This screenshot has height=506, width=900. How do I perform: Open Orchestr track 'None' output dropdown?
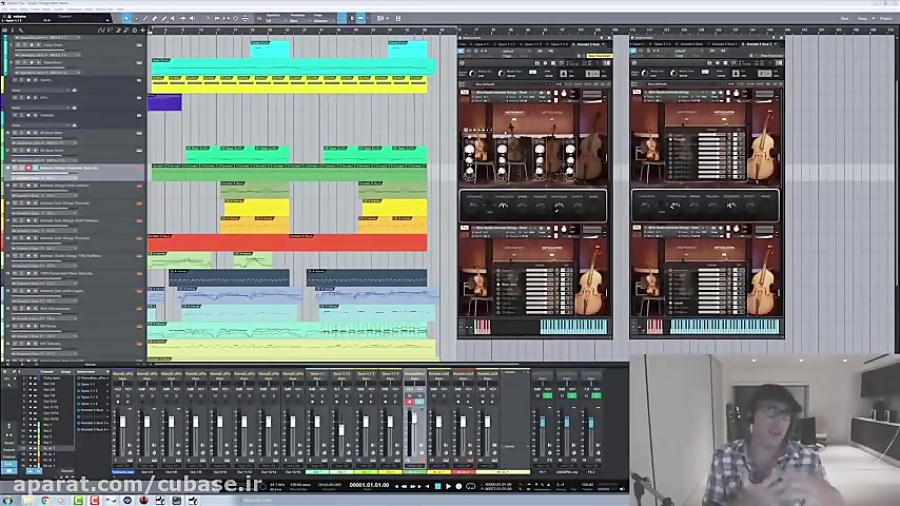tap(42, 124)
